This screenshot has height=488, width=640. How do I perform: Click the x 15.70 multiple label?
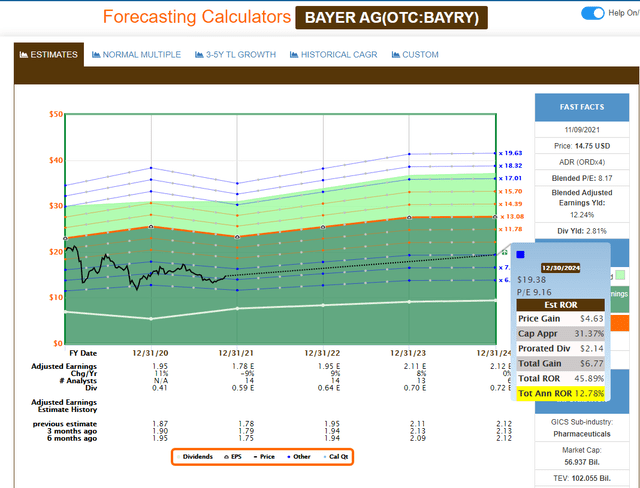[510, 191]
